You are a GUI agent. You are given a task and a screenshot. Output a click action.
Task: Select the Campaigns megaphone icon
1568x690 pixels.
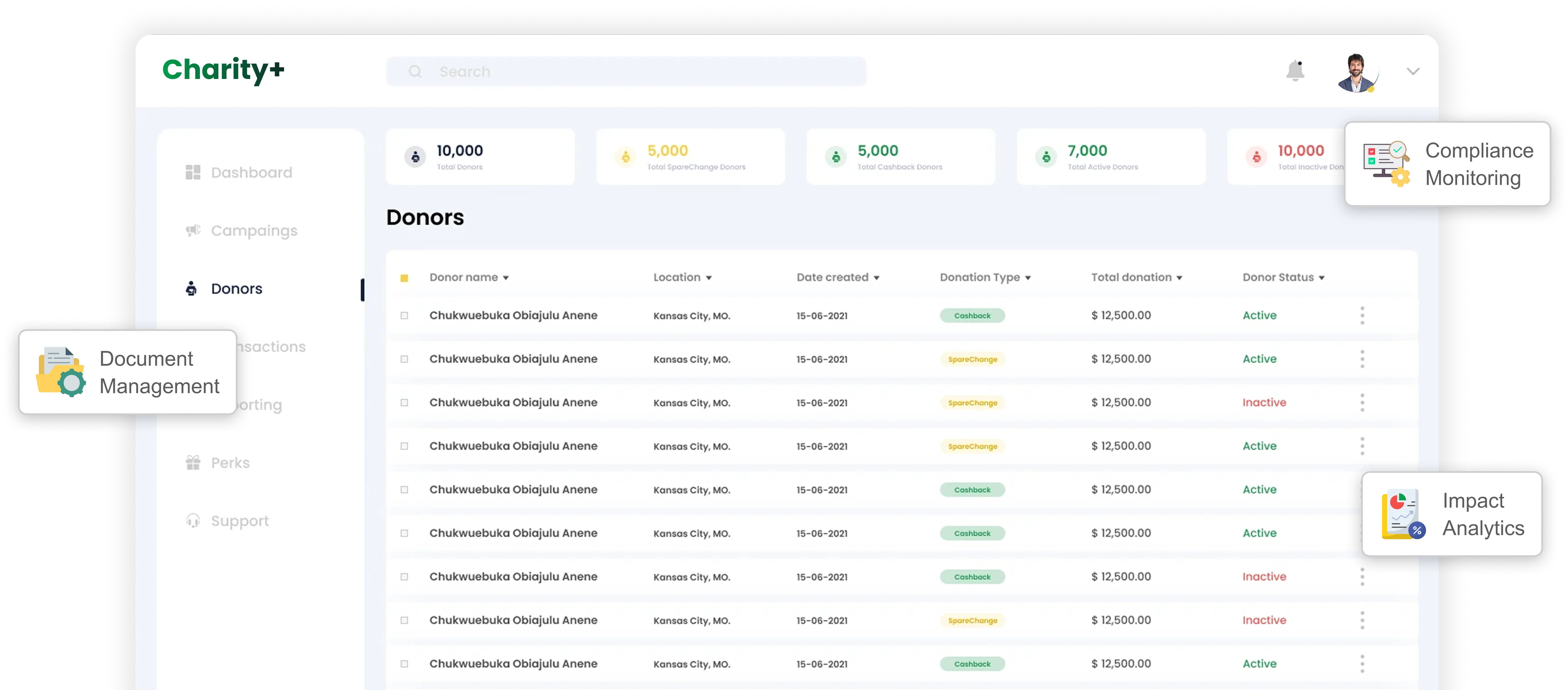192,230
